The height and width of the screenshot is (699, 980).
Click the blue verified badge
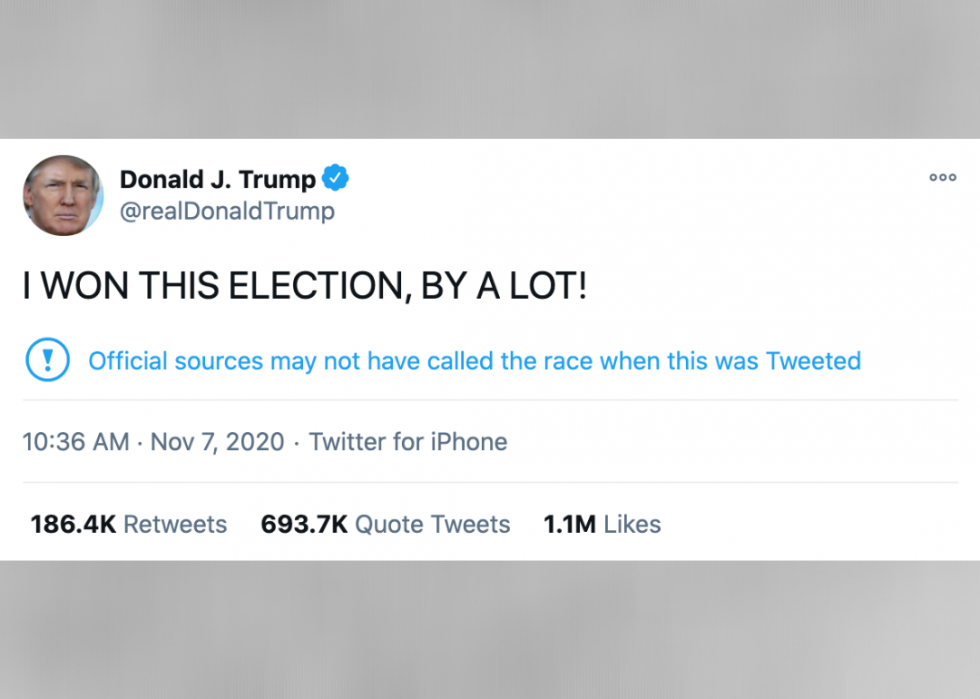point(336,180)
